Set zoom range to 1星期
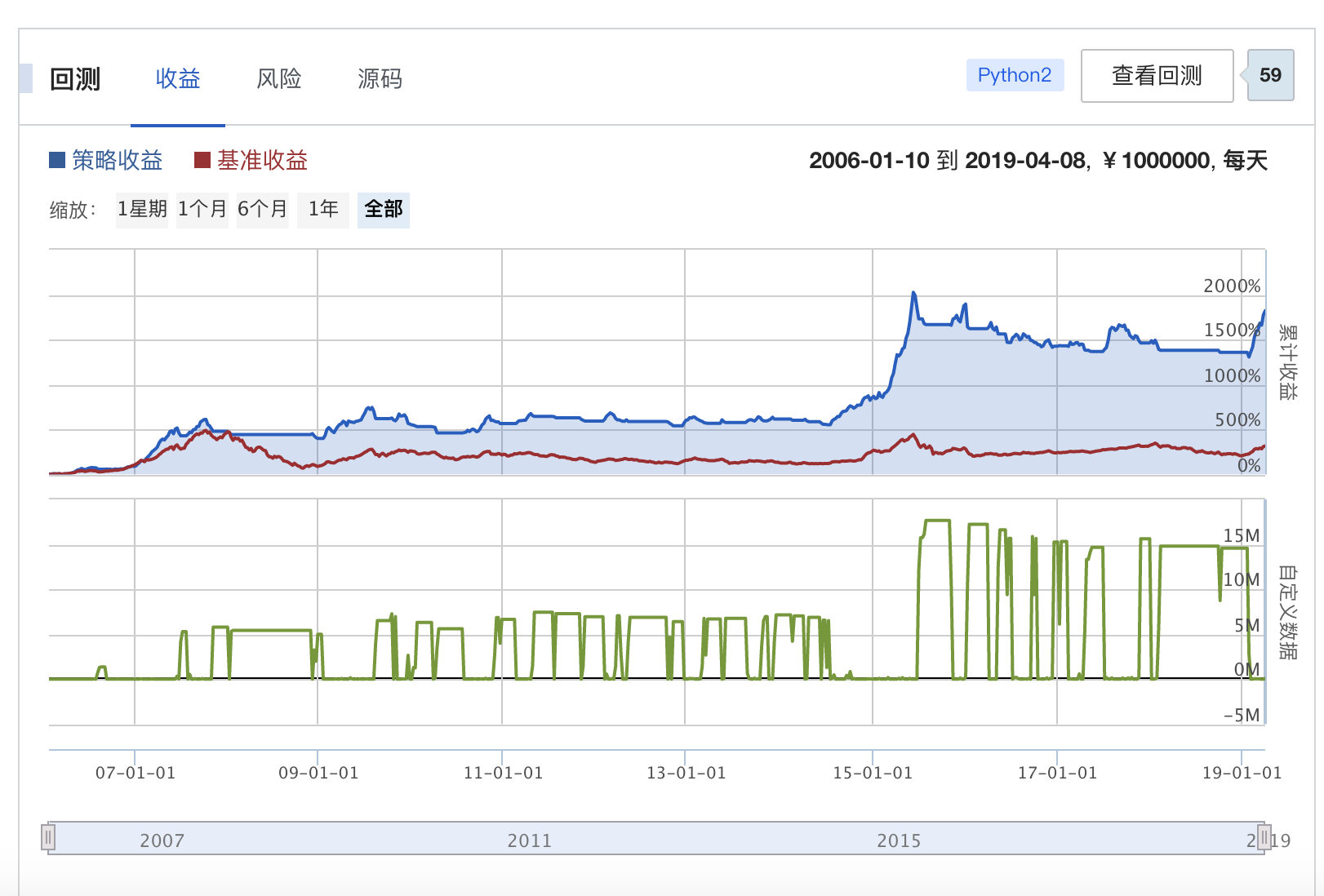1324x896 pixels. pyautogui.click(x=142, y=210)
